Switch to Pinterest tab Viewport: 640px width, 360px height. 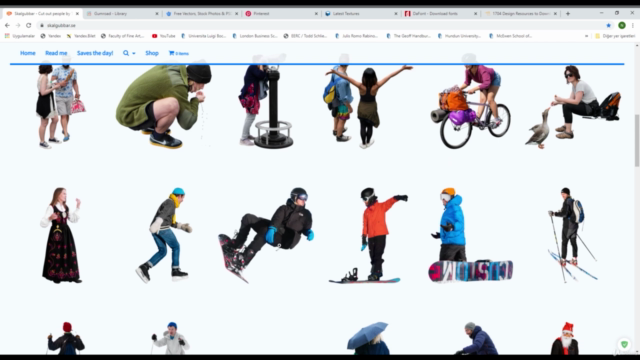coord(281,13)
